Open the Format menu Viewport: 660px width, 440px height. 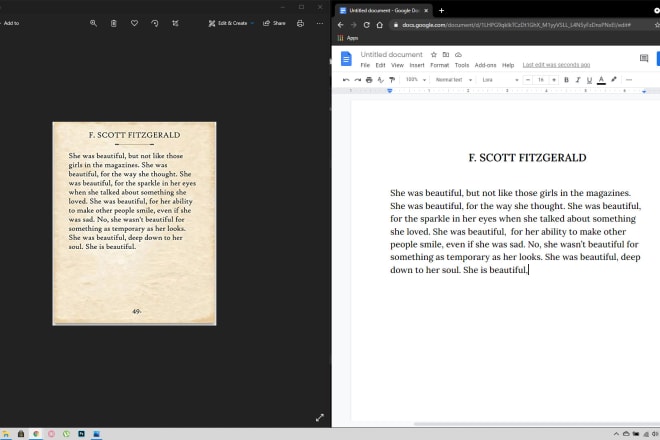(x=439, y=65)
